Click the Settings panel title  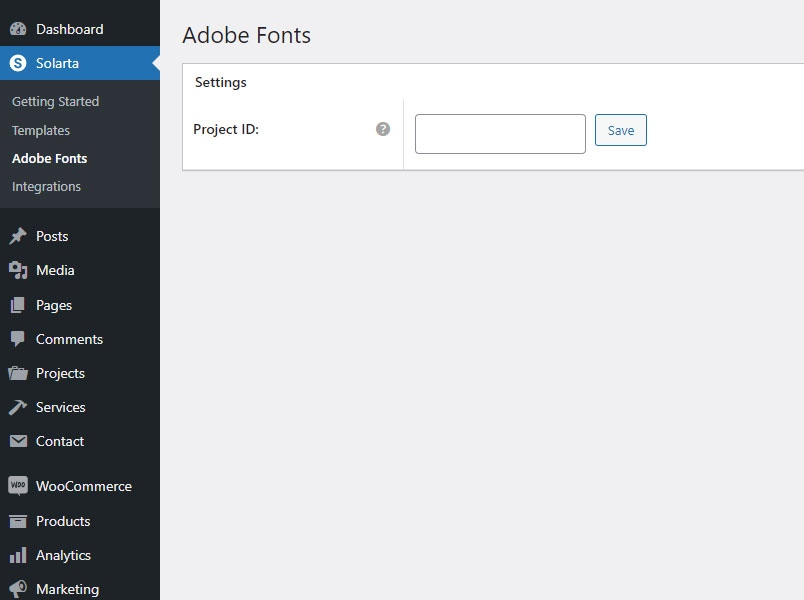coord(220,83)
